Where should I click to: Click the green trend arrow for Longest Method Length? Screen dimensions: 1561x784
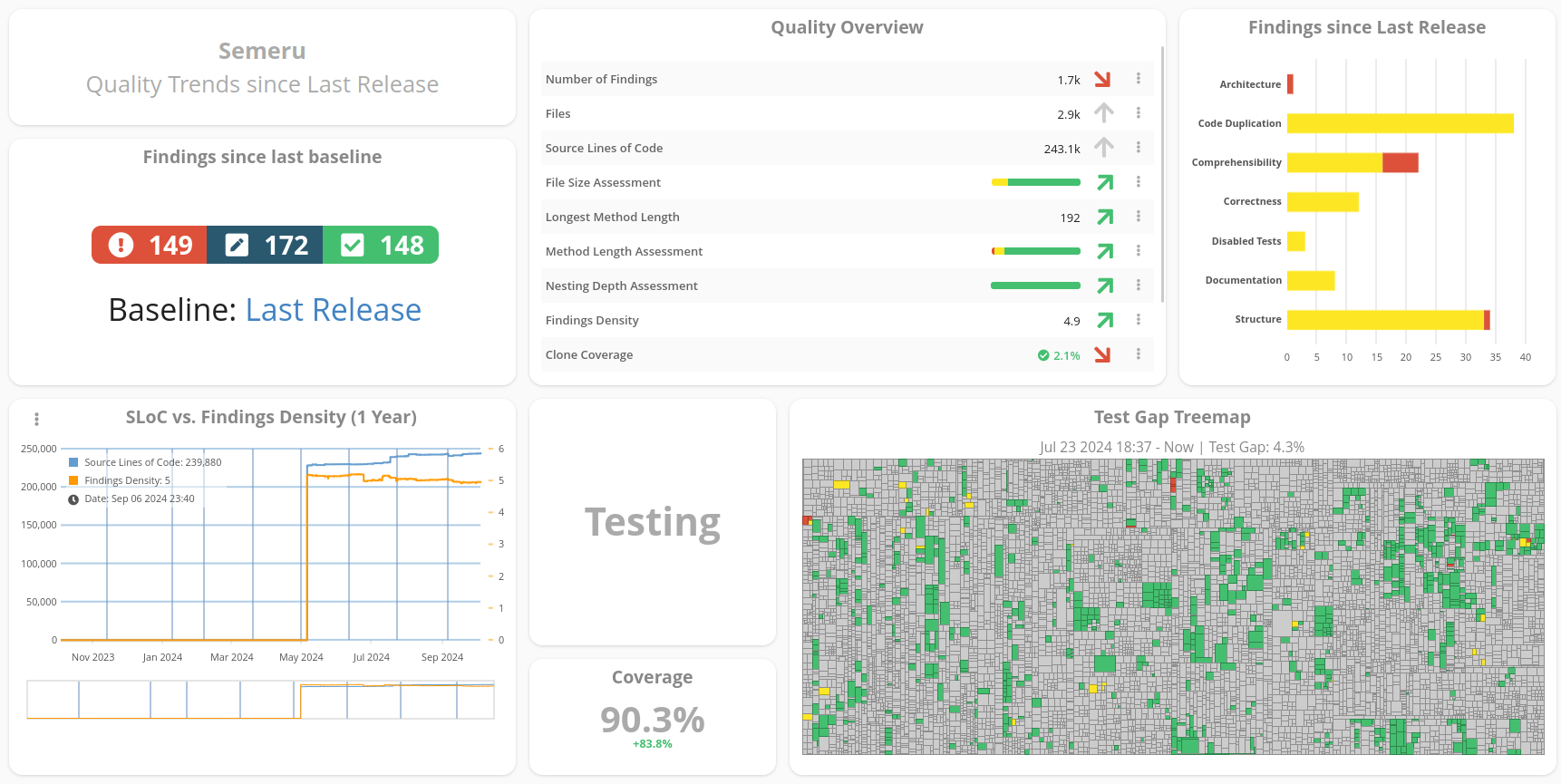(x=1105, y=217)
